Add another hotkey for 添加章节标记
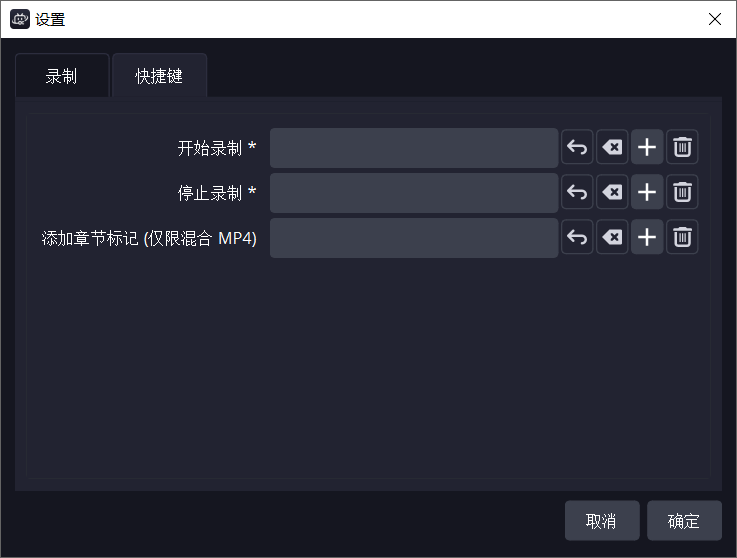The height and width of the screenshot is (558, 737). [x=647, y=237]
